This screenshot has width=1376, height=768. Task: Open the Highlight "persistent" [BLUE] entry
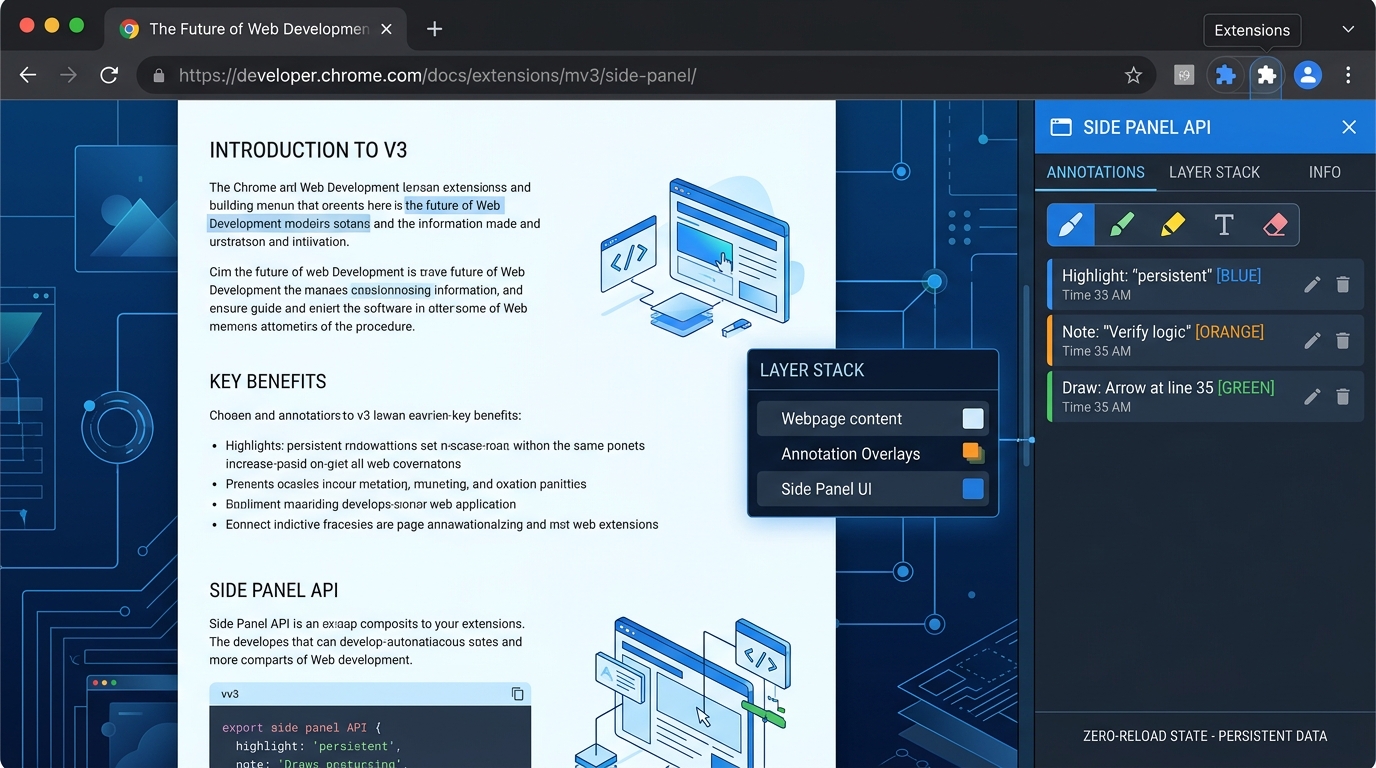click(x=1204, y=285)
